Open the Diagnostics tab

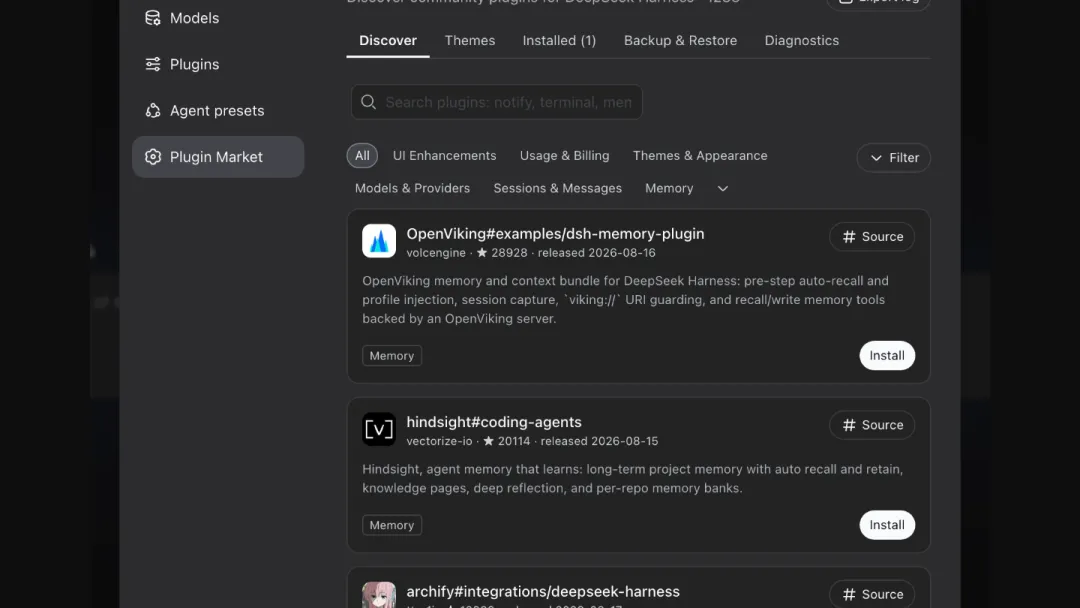pyautogui.click(x=802, y=41)
